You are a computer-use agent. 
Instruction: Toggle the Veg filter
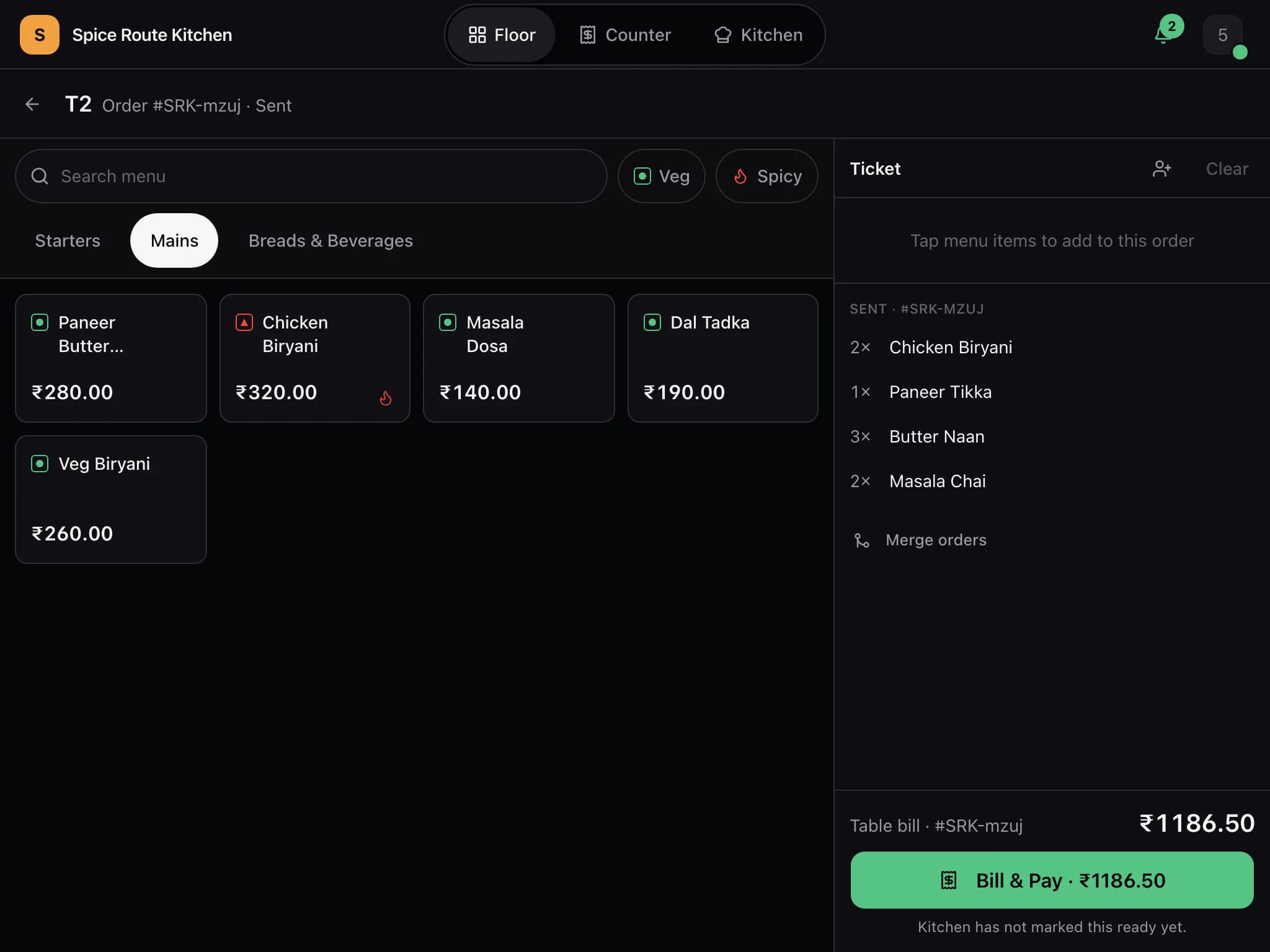tap(661, 176)
